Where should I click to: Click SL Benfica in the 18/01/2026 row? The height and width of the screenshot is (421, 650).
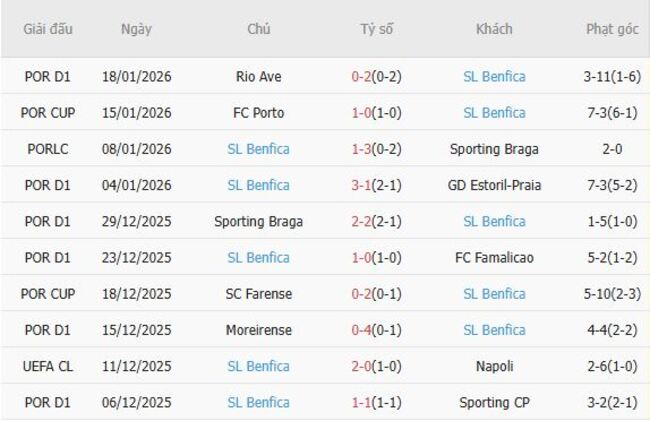point(494,76)
